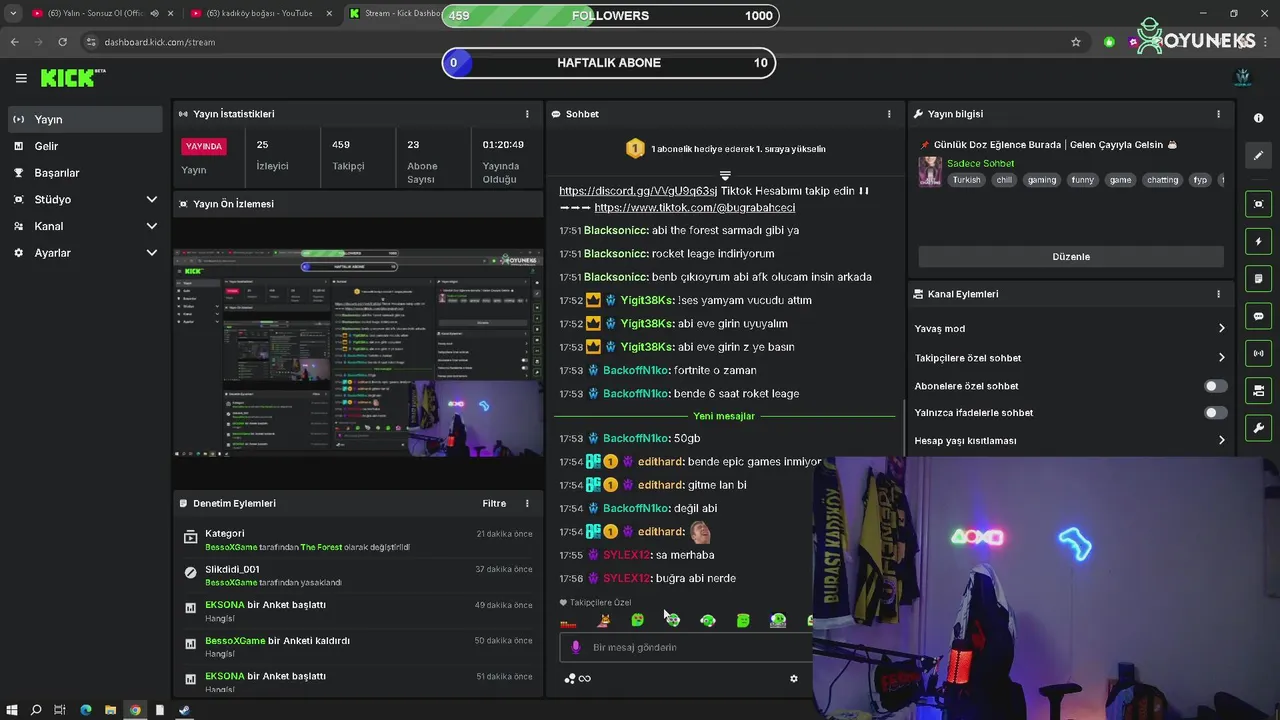Image resolution: width=1280 pixels, height=720 pixels.
Task: Open the info icon in right toolbar
Action: [x=1258, y=118]
